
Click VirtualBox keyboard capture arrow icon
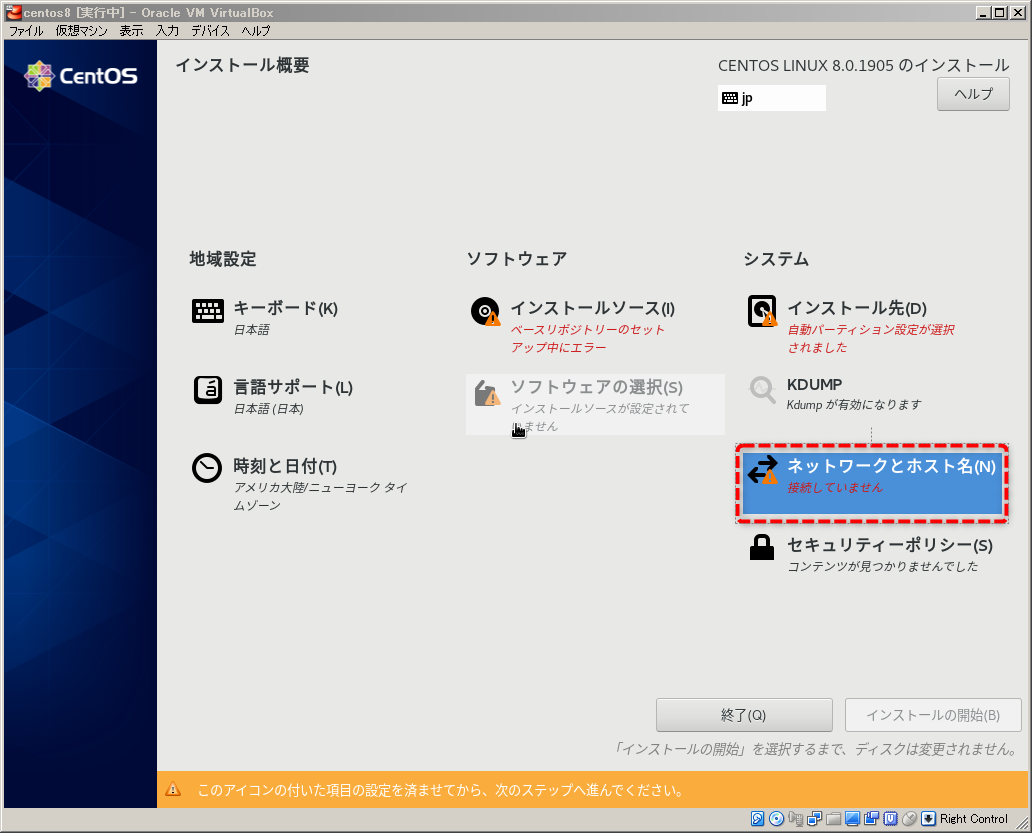tap(928, 819)
